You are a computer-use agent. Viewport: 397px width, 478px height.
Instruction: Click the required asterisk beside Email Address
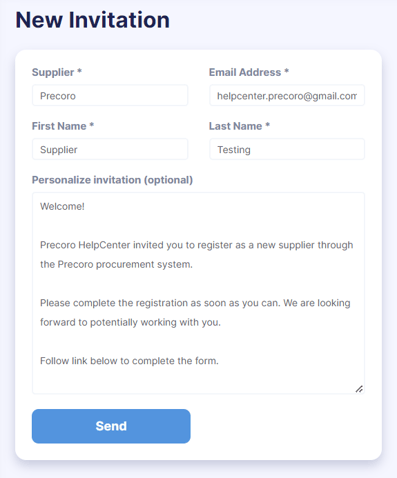pos(286,71)
